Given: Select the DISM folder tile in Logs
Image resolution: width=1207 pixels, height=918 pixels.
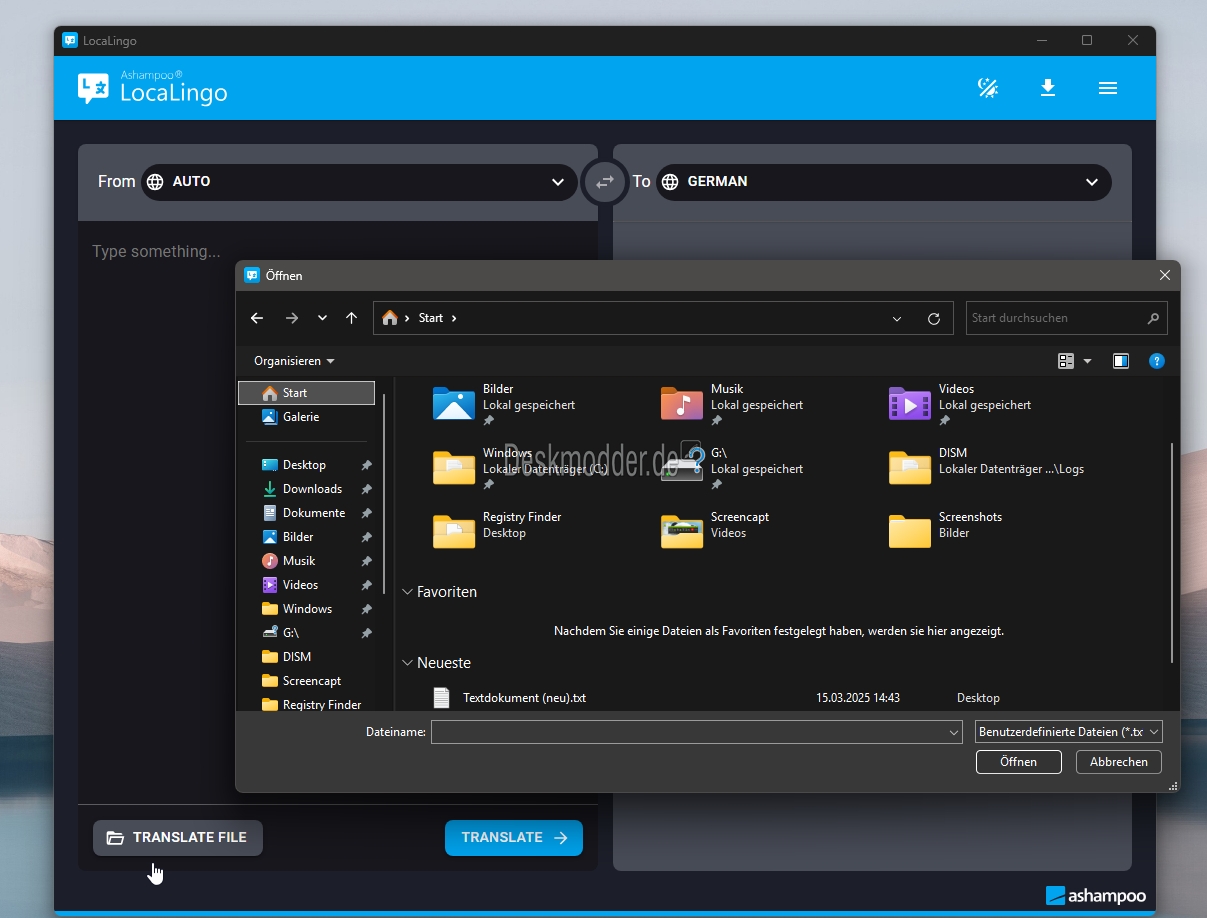Looking at the screenshot, I should coord(986,468).
